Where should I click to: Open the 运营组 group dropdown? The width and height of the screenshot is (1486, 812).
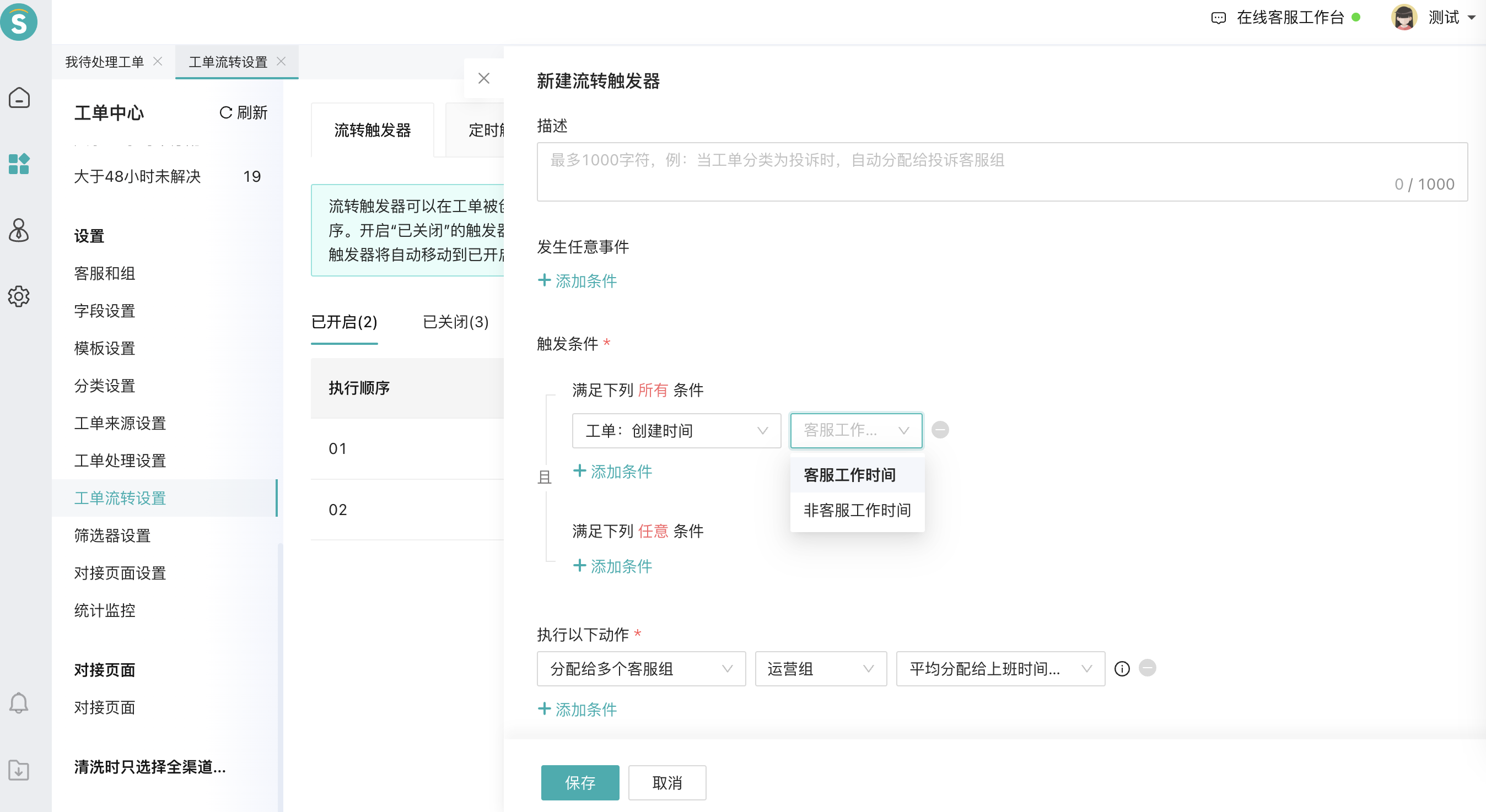820,668
